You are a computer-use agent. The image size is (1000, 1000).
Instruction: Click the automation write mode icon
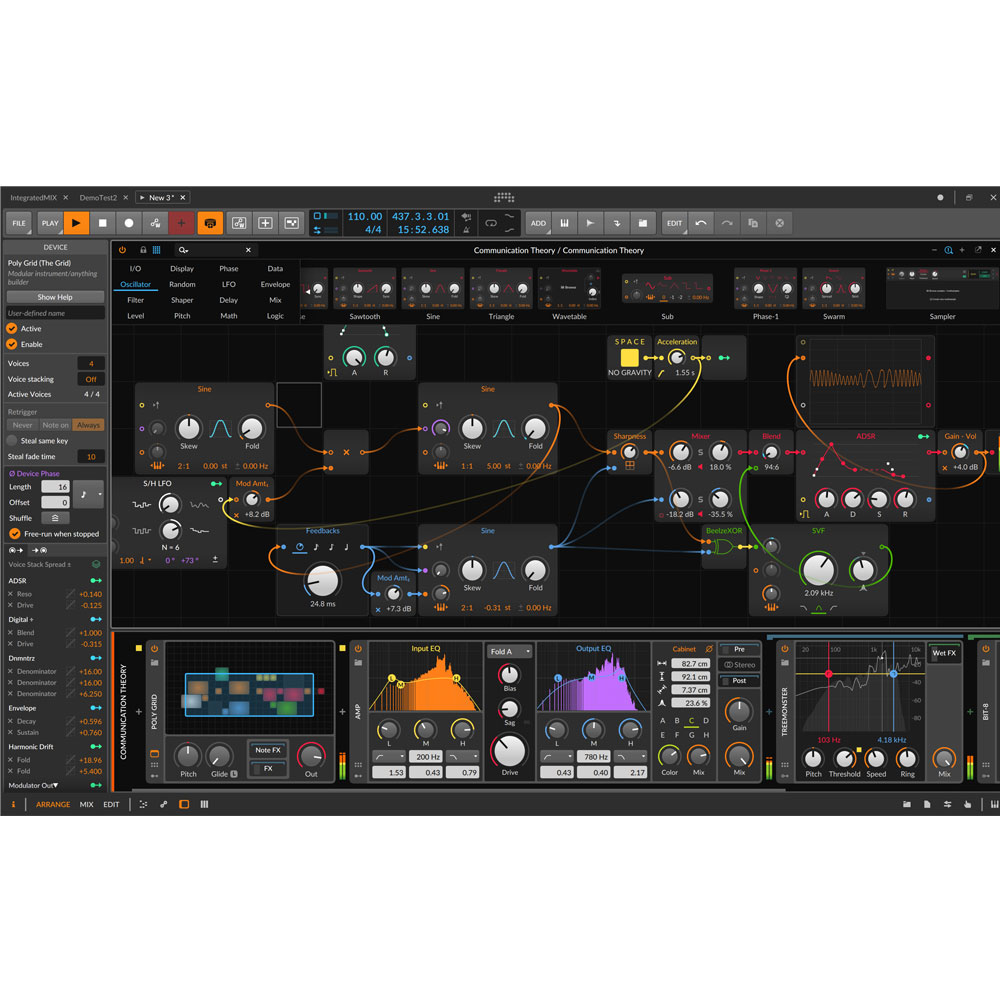pos(155,223)
